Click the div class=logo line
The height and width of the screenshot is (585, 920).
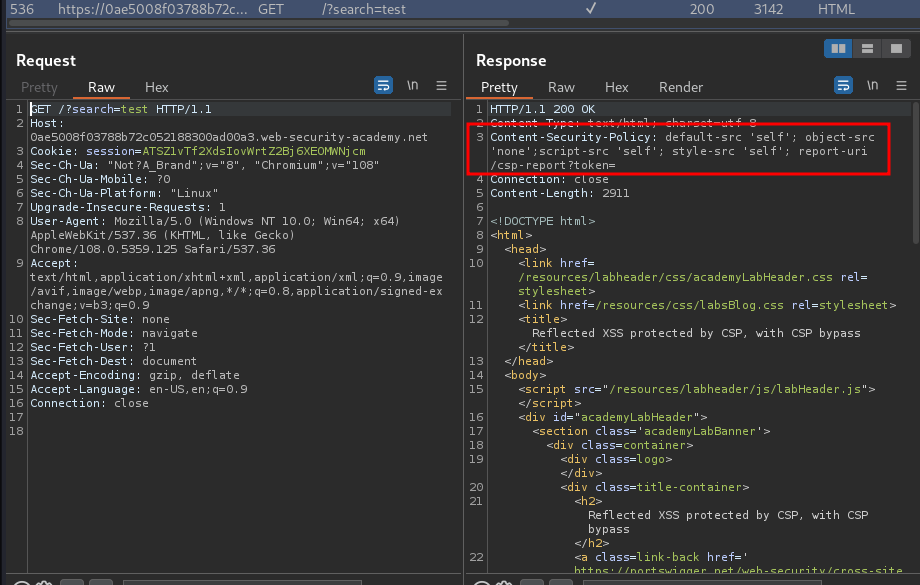[x=616, y=459]
